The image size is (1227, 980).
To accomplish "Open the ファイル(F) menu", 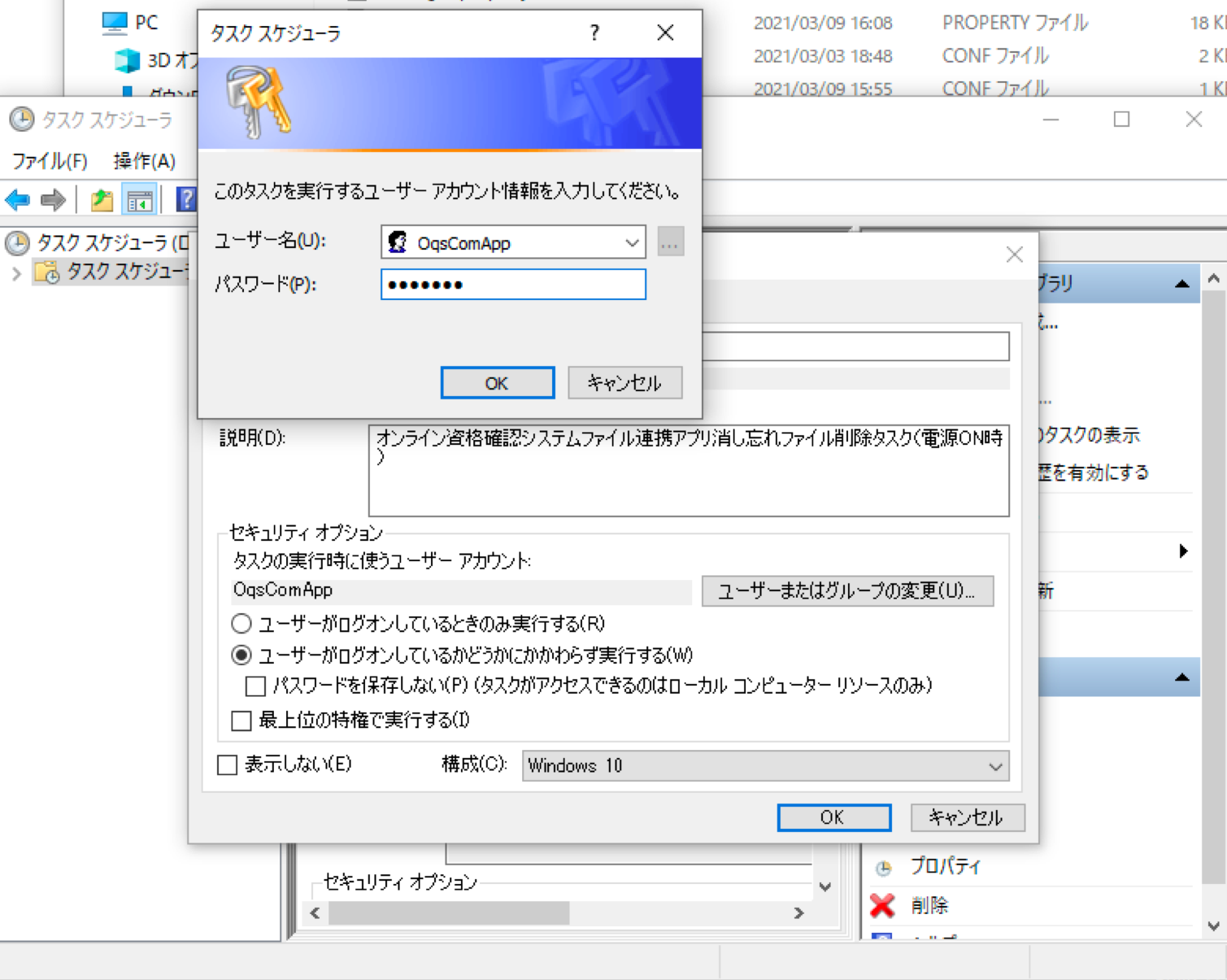I will [50, 161].
